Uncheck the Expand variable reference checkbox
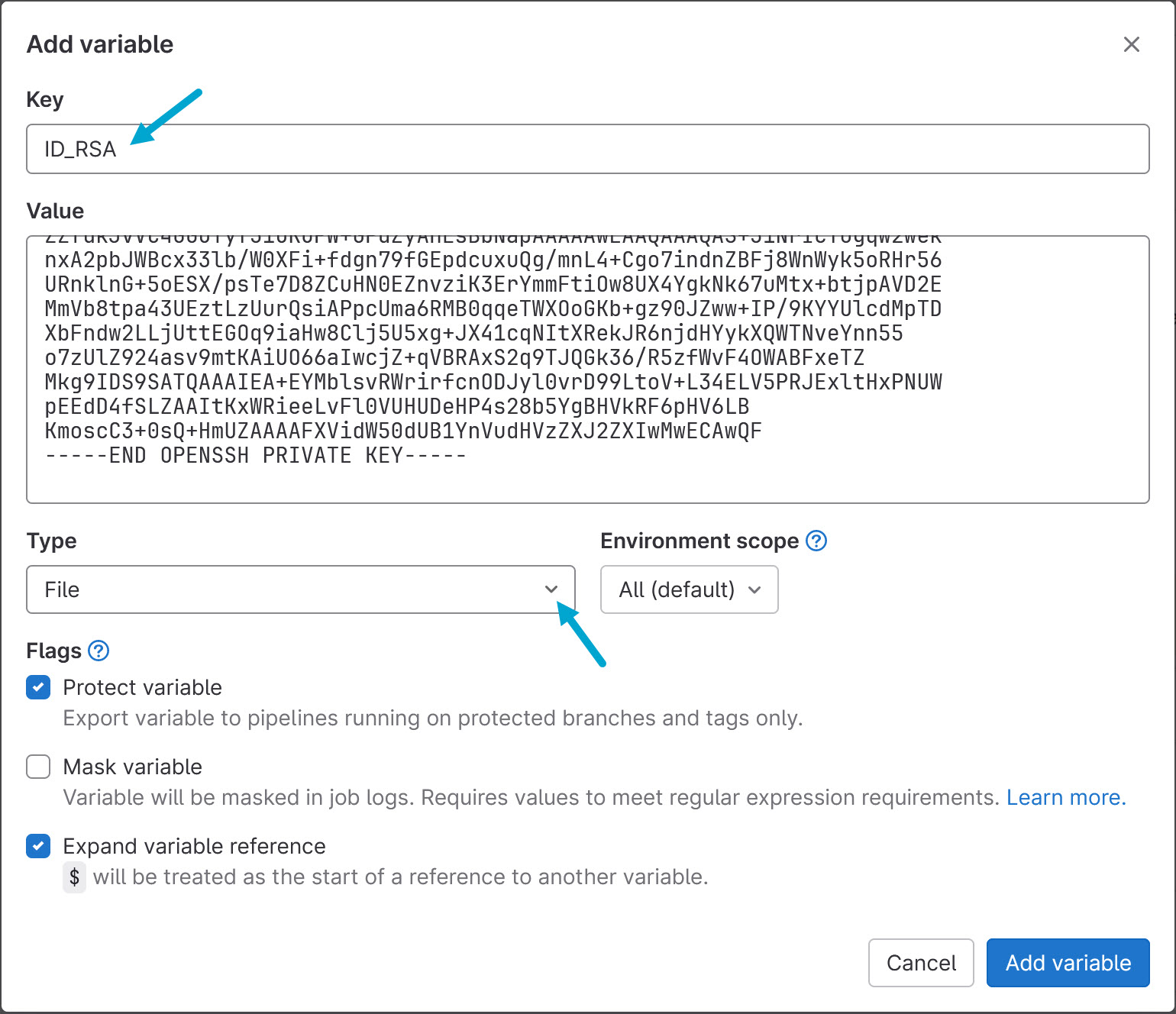Image resolution: width=1176 pixels, height=1014 pixels. (38, 846)
